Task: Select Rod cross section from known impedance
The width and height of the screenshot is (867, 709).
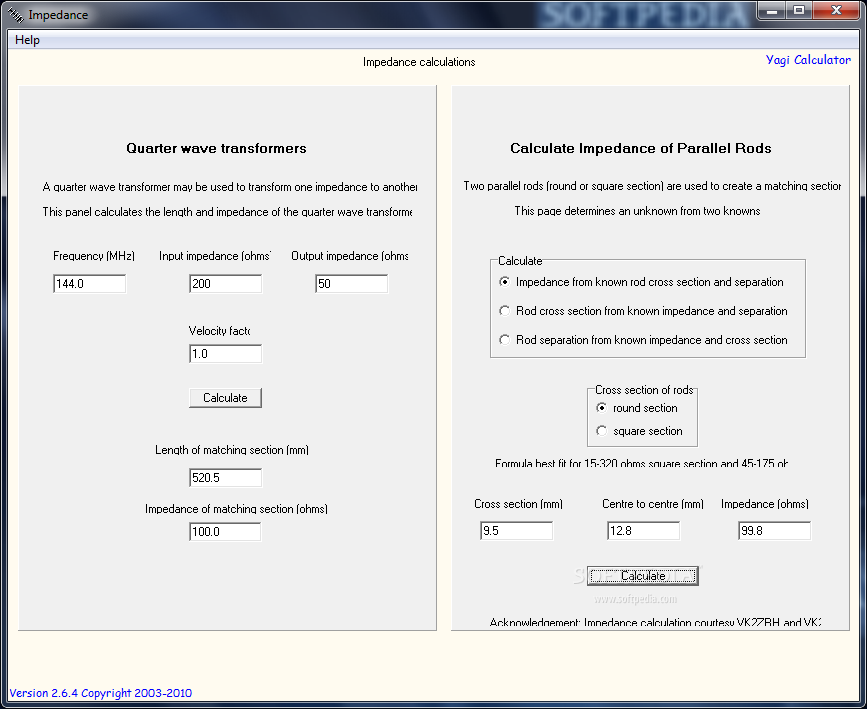Action: coord(643,311)
